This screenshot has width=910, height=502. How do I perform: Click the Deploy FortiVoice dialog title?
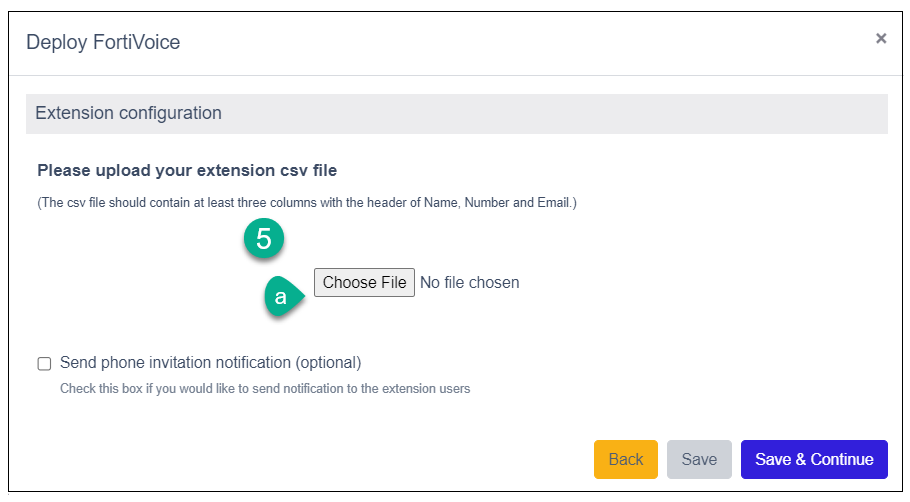pos(103,42)
